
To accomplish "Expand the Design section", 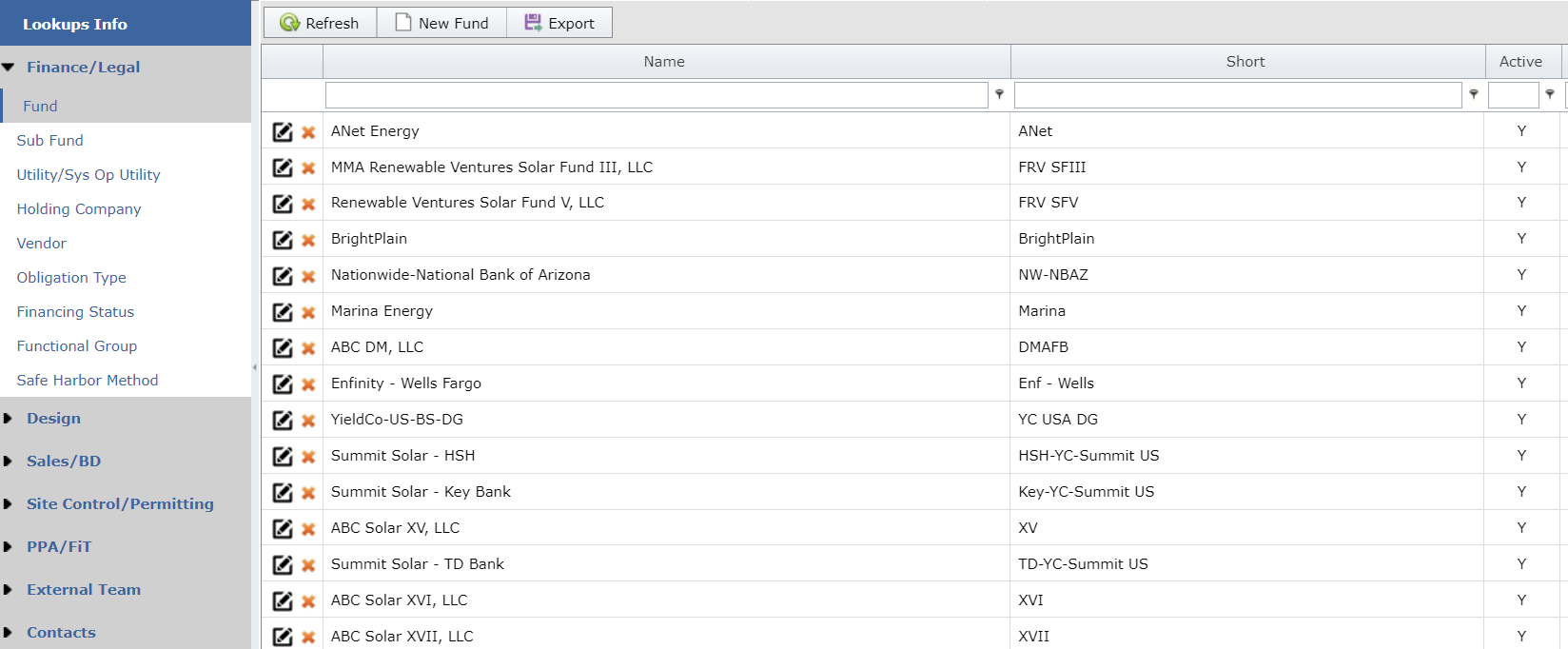I will 8,419.
